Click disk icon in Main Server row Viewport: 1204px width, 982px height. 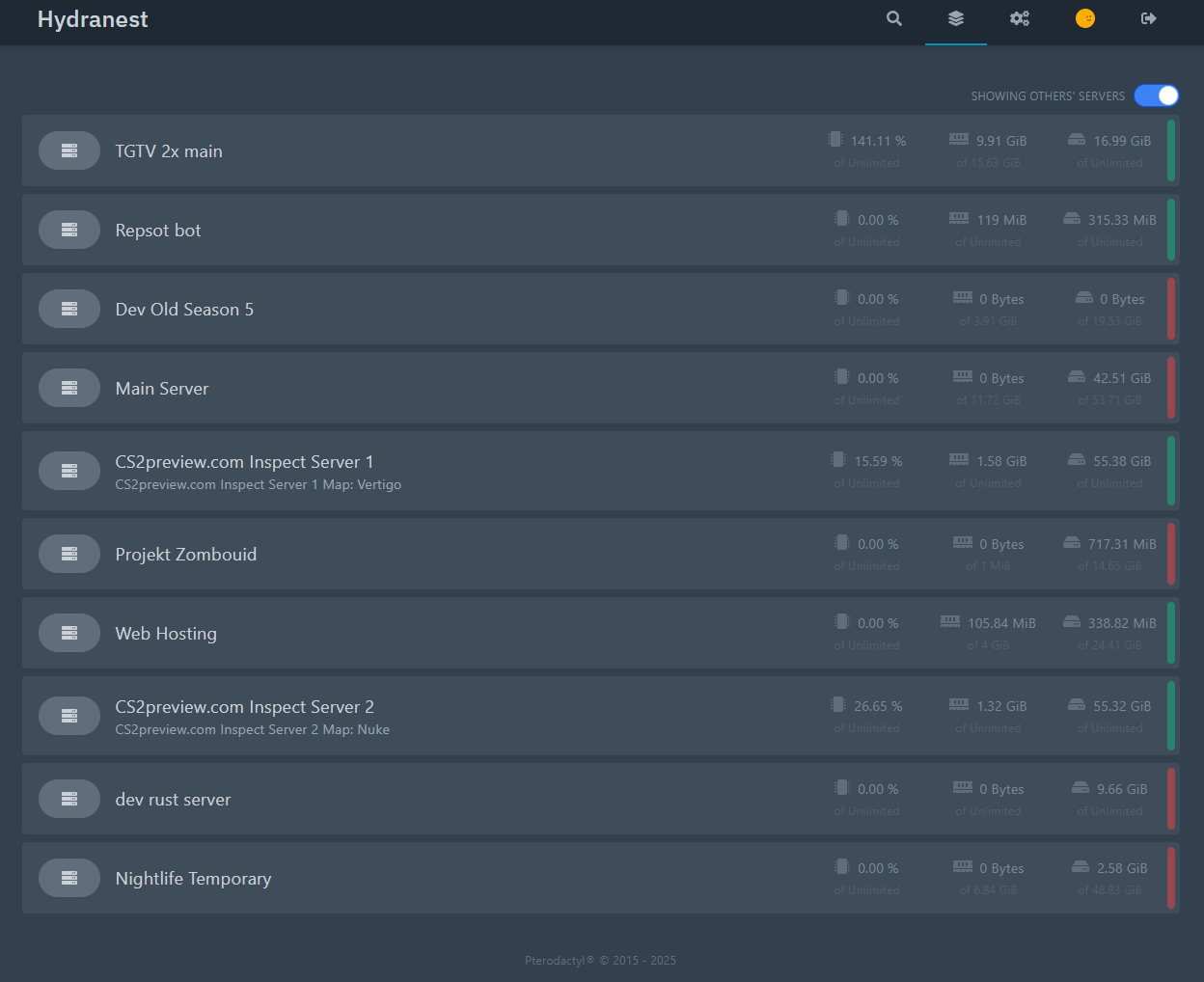tap(1077, 376)
